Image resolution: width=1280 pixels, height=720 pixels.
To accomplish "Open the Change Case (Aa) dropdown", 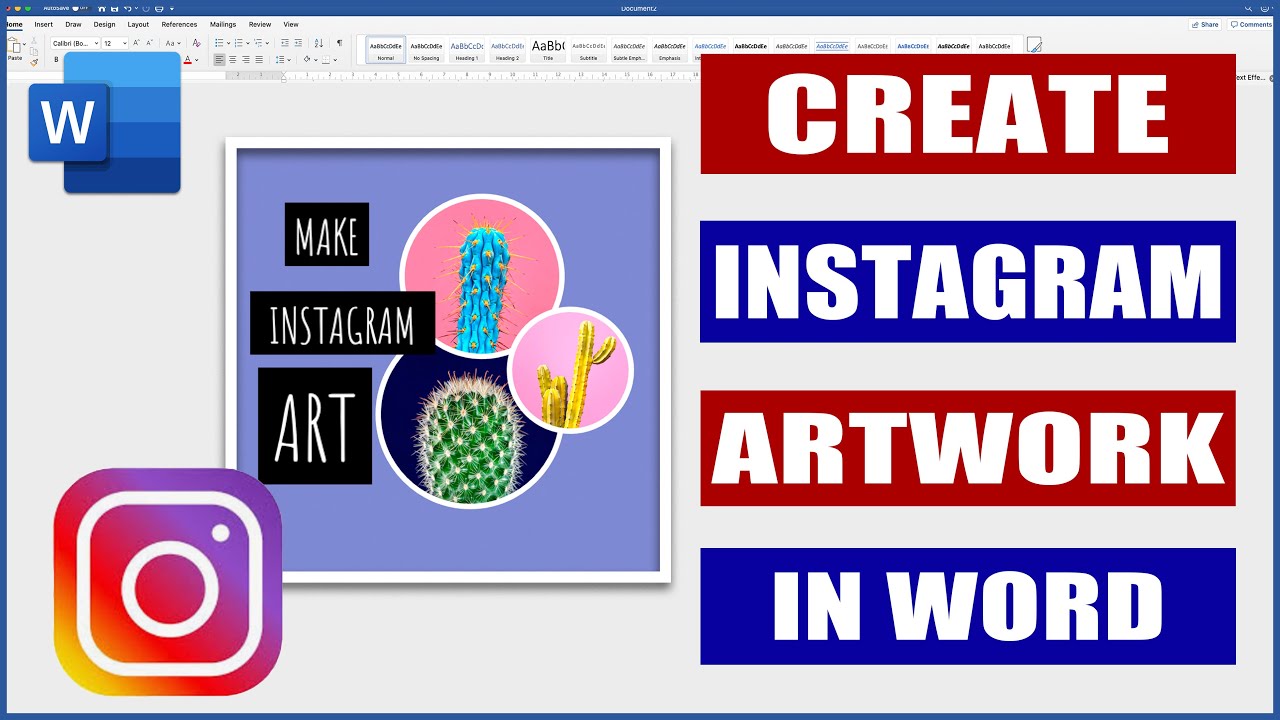I will click(173, 43).
